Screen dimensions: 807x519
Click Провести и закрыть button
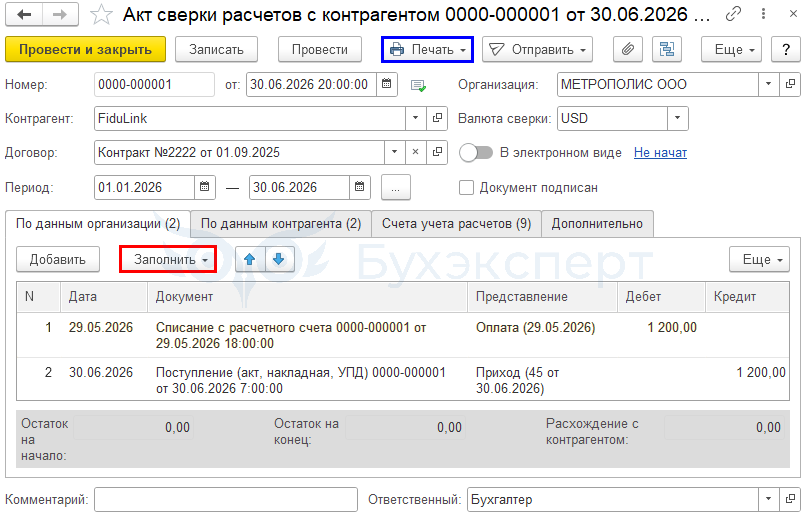pyautogui.click(x=85, y=49)
